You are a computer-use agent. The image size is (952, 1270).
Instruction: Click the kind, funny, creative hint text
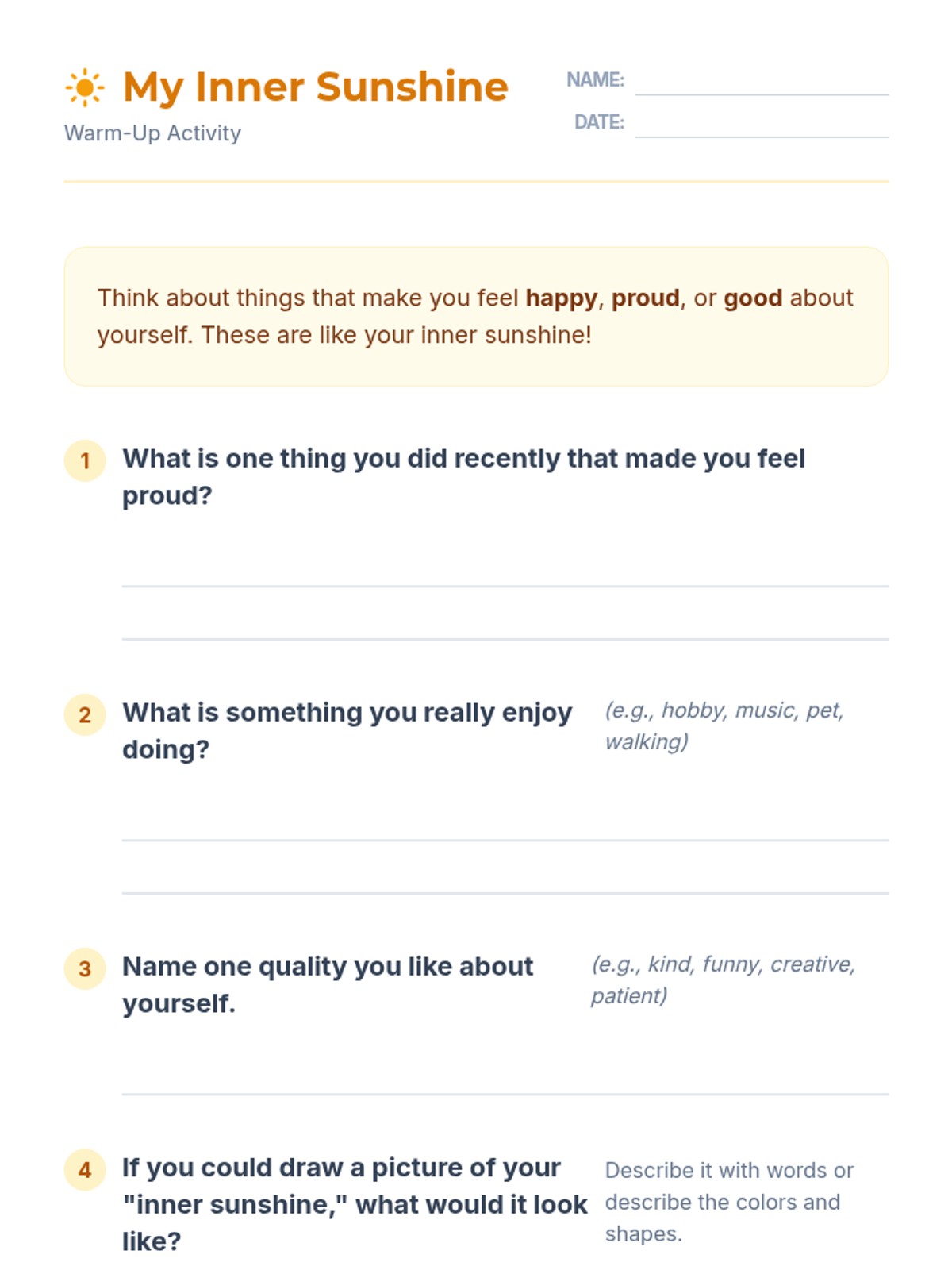(x=723, y=979)
